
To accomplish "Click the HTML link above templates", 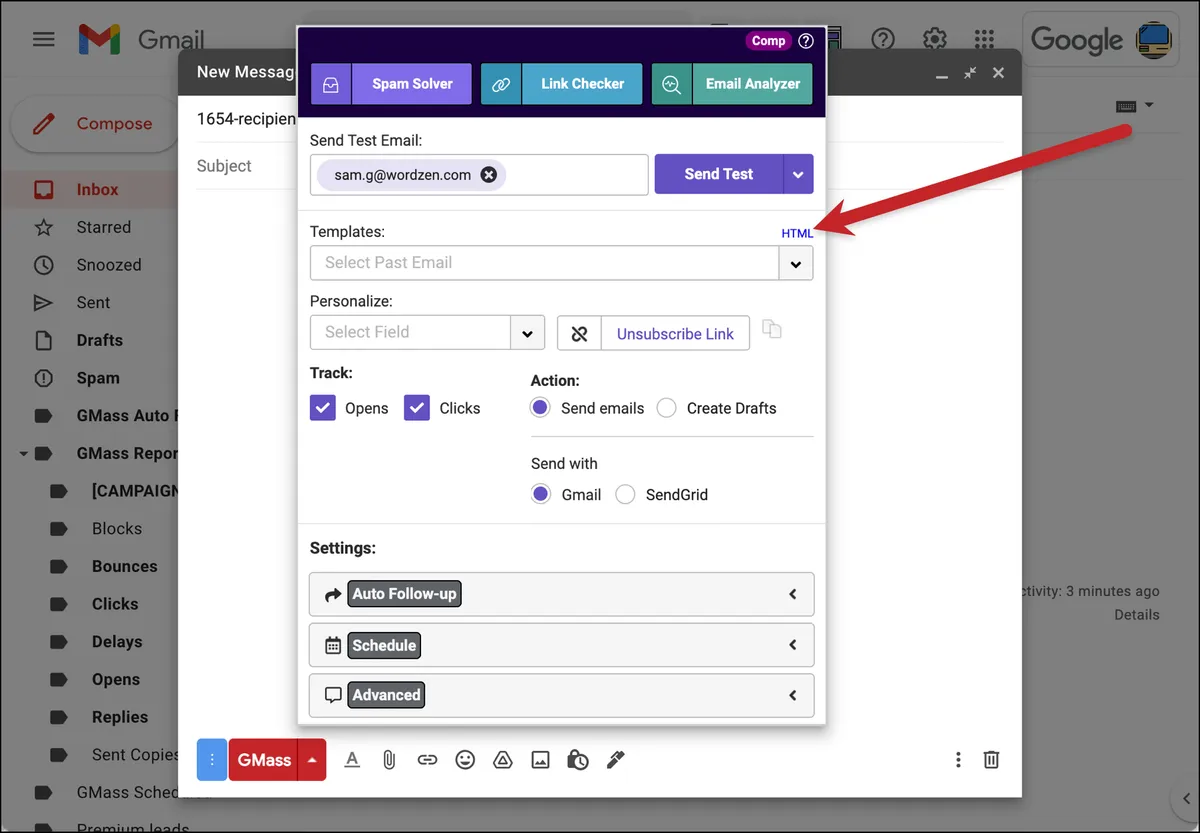I will coord(797,233).
